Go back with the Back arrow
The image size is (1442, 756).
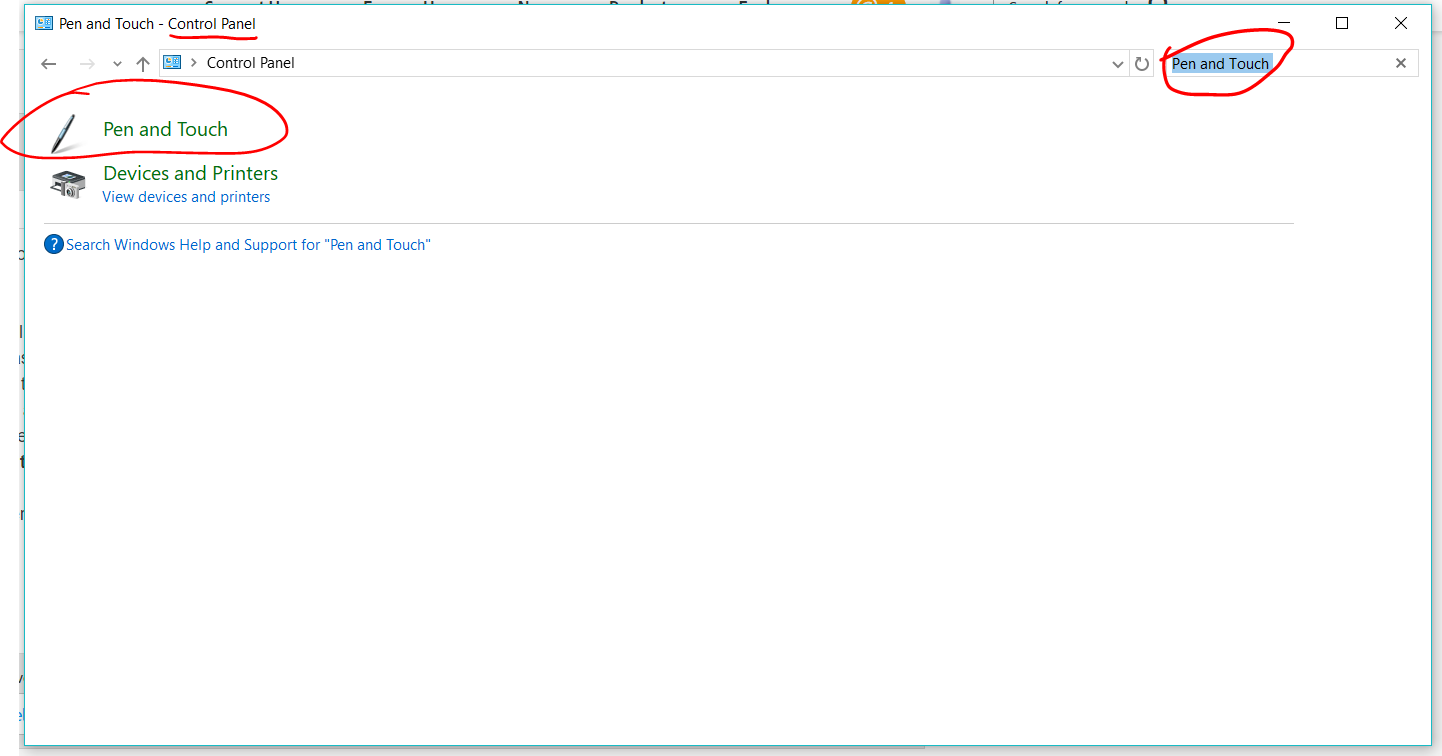[x=48, y=64]
